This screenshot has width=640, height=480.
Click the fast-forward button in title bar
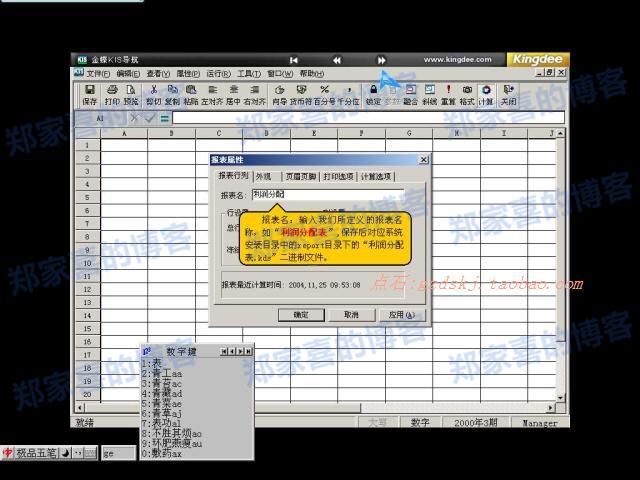381,60
